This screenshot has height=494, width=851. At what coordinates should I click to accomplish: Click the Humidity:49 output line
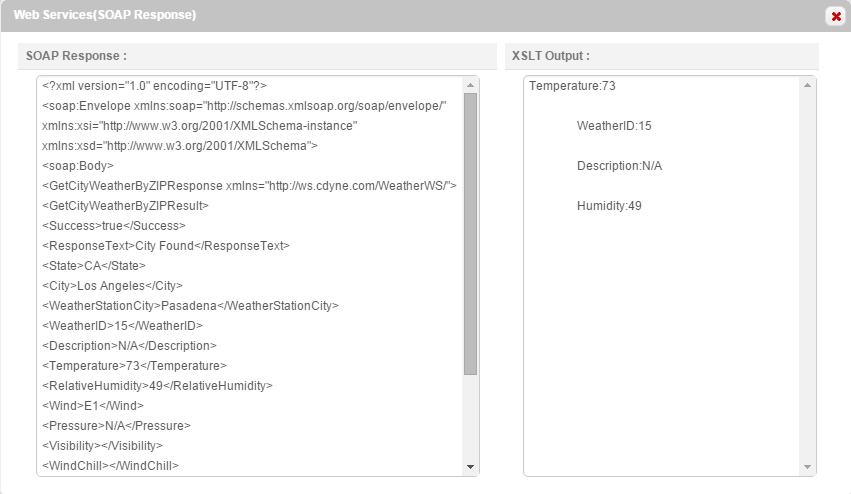pyautogui.click(x=609, y=206)
